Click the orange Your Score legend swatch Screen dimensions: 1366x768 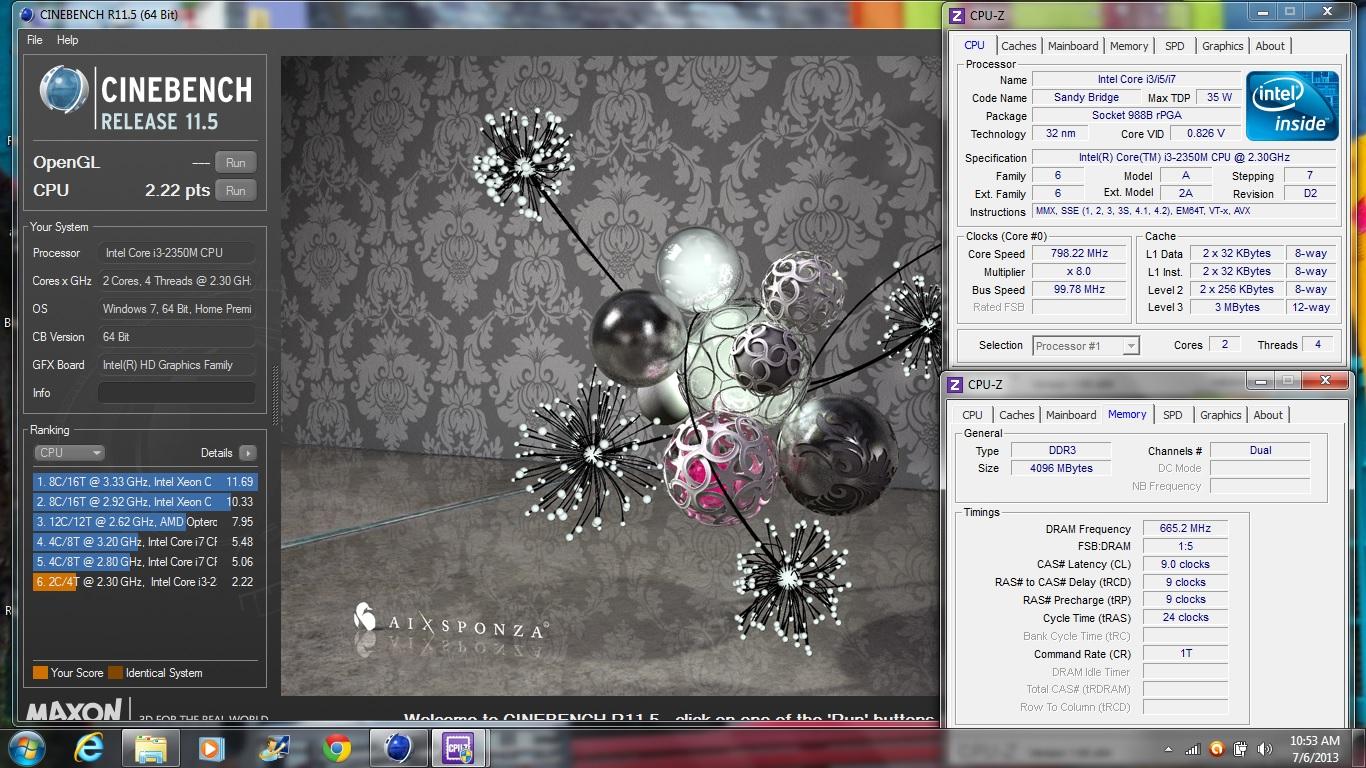pyautogui.click(x=40, y=673)
